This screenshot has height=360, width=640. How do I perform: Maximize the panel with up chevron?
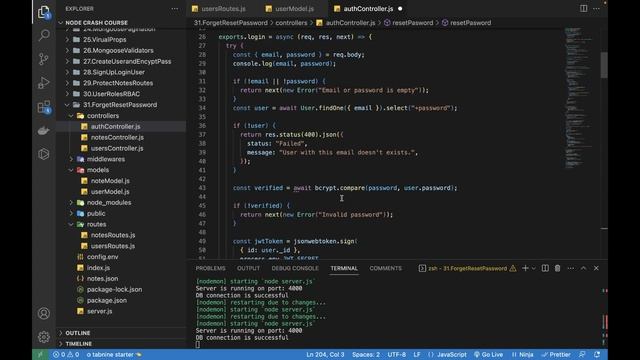tap(583, 268)
